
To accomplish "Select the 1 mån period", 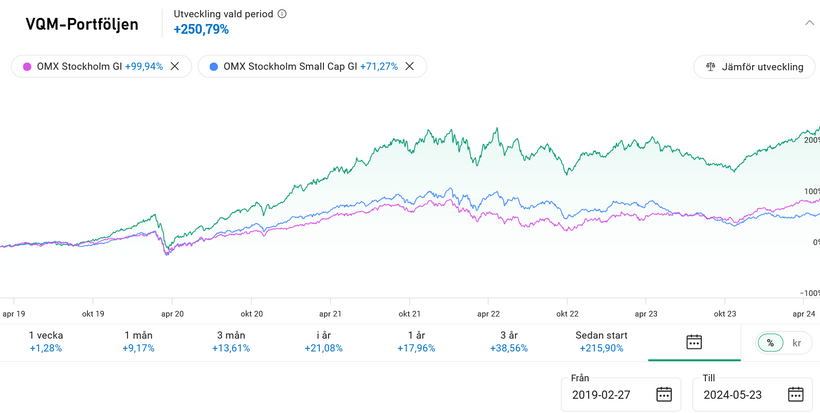I will click(140, 342).
